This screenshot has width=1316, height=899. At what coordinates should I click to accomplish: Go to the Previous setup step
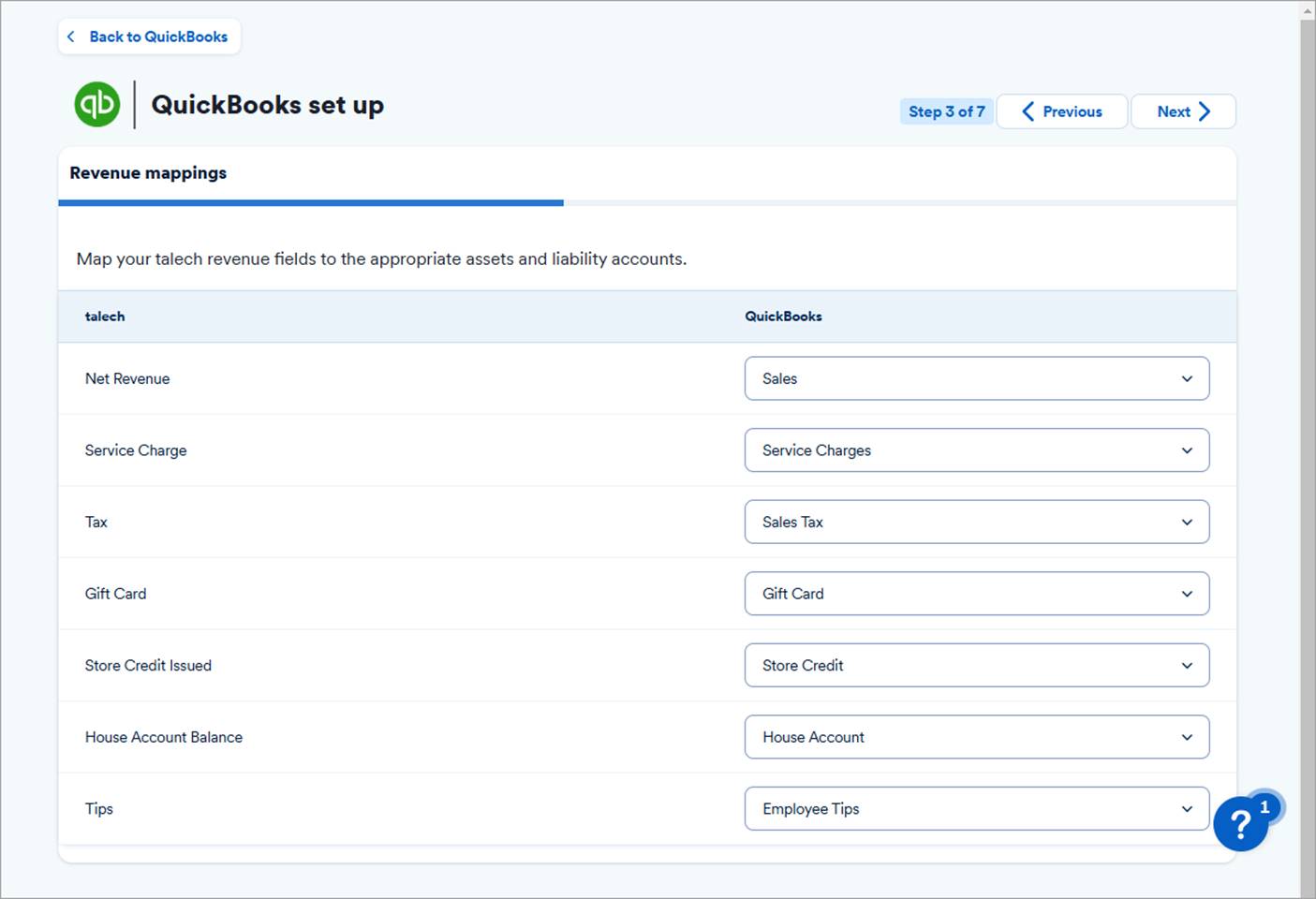[x=1061, y=111]
